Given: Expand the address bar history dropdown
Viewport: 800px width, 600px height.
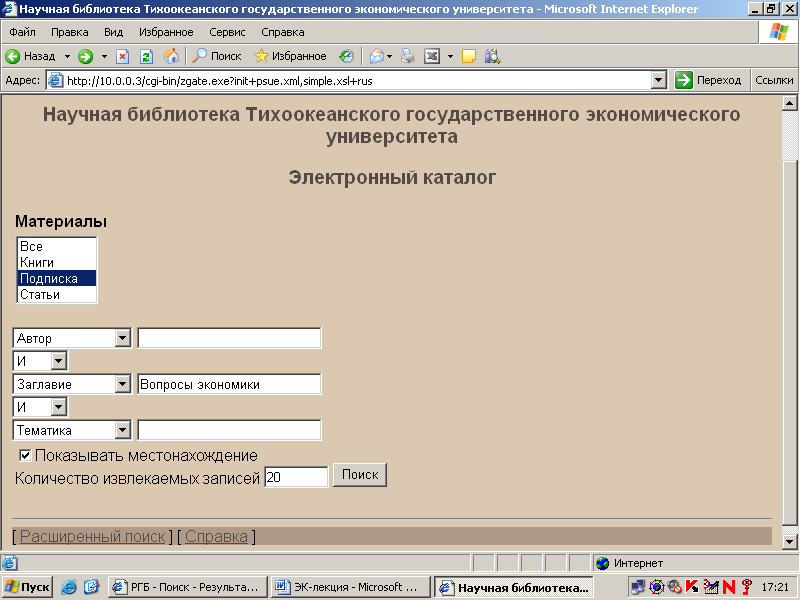Looking at the screenshot, I should tap(659, 80).
